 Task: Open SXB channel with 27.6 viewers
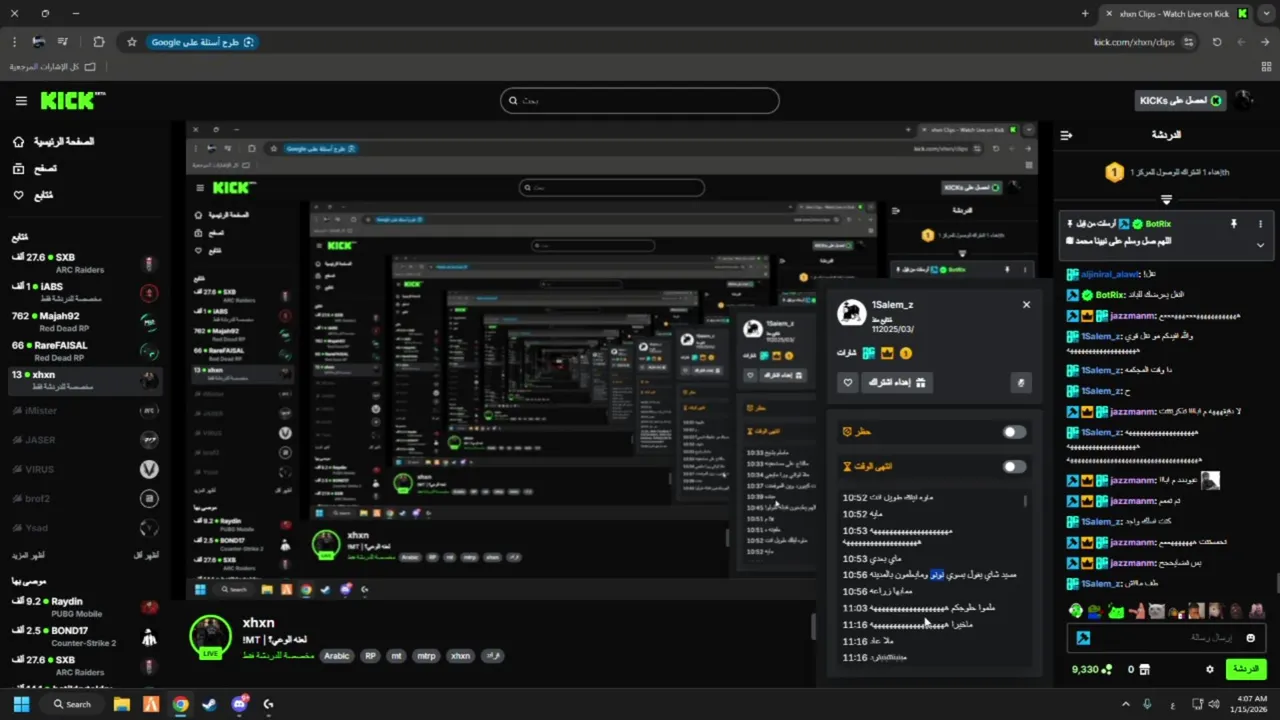(83, 264)
